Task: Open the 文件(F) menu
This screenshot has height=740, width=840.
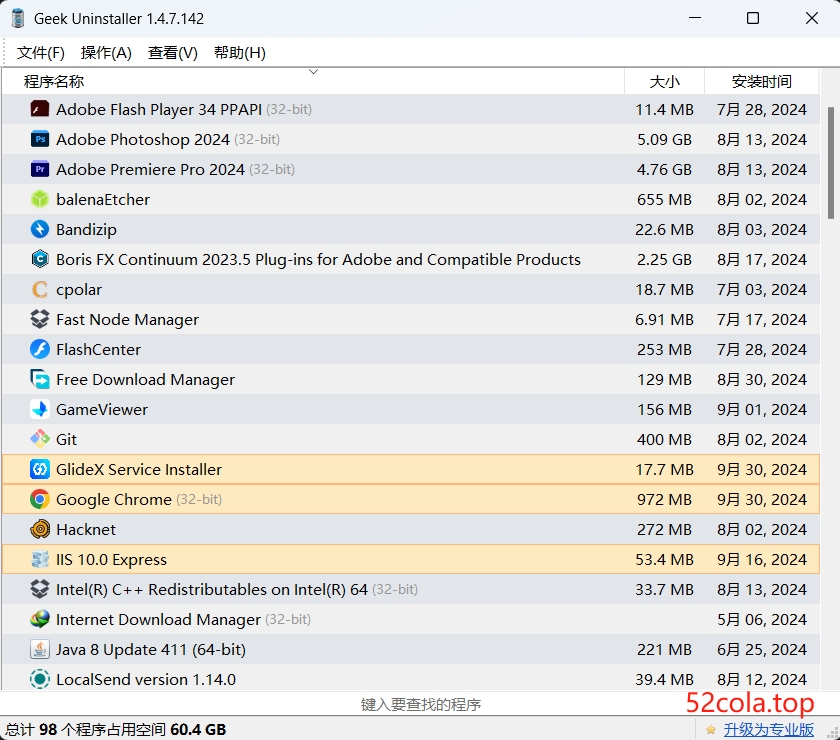Action: point(40,52)
